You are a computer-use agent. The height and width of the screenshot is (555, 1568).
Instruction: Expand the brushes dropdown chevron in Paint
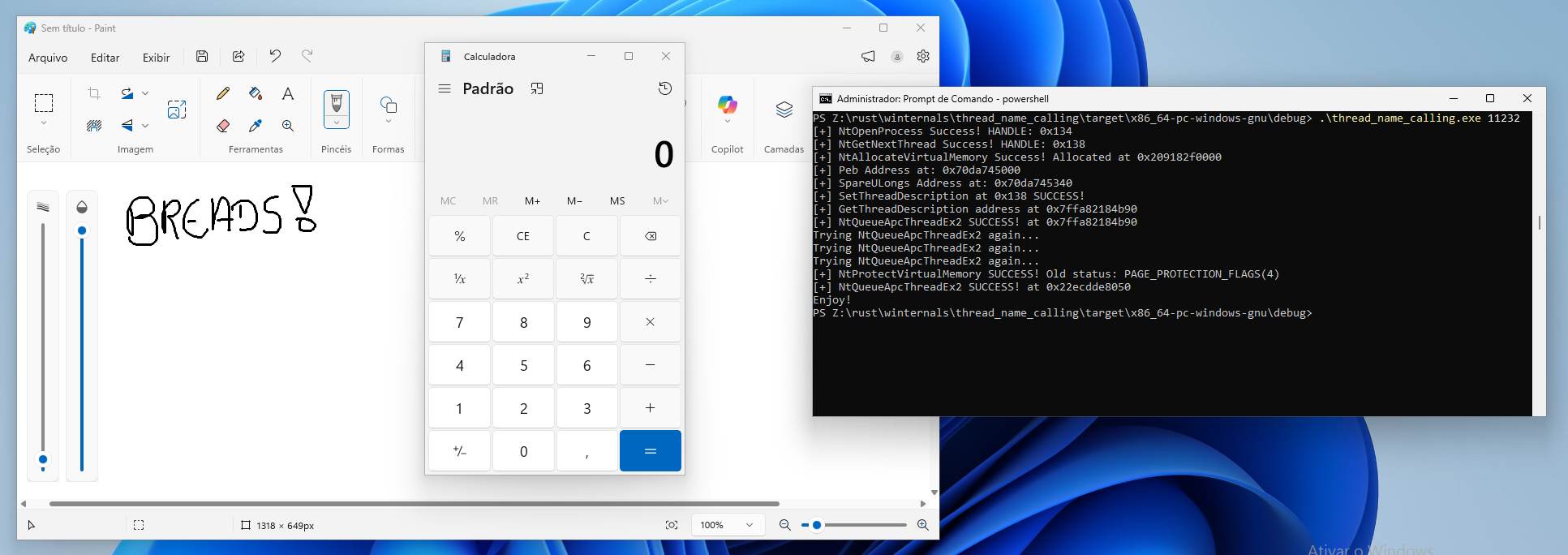pyautogui.click(x=337, y=123)
